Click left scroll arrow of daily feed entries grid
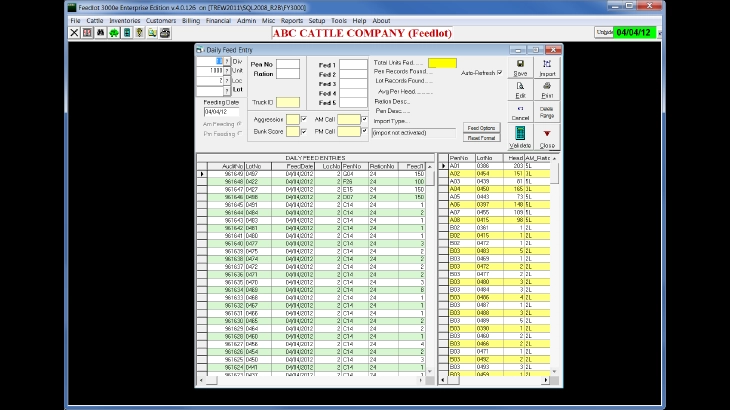Viewport: 730px width, 410px height. point(201,380)
